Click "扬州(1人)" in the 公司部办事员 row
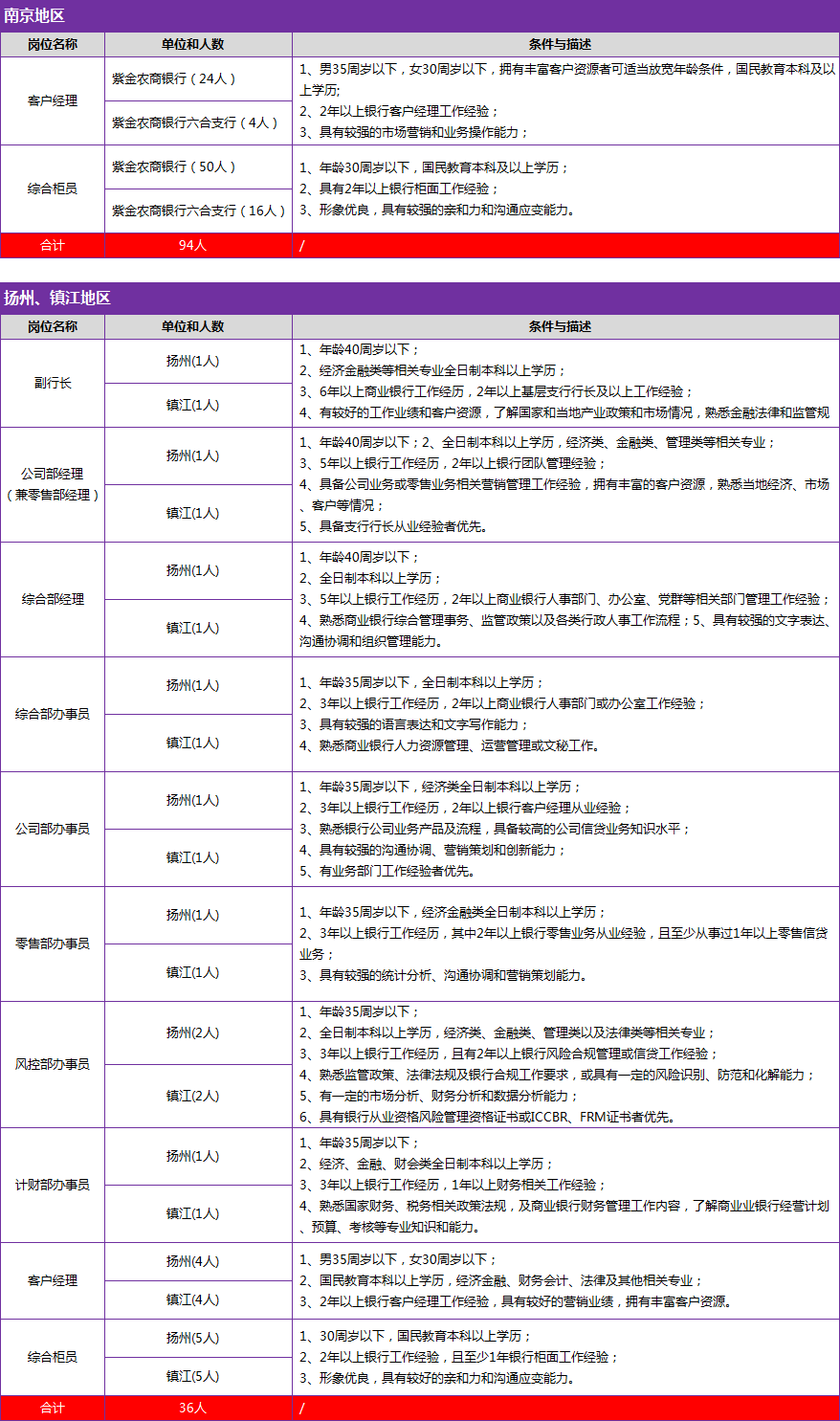The image size is (840, 1421). [x=192, y=800]
